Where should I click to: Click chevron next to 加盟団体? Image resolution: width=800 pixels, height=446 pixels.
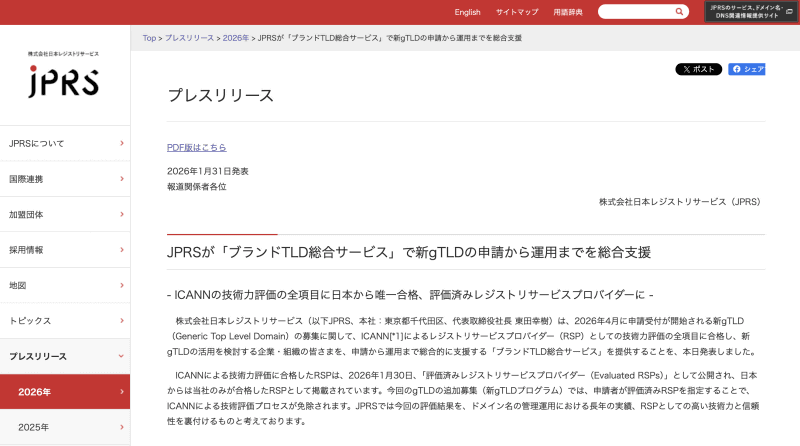coord(121,214)
